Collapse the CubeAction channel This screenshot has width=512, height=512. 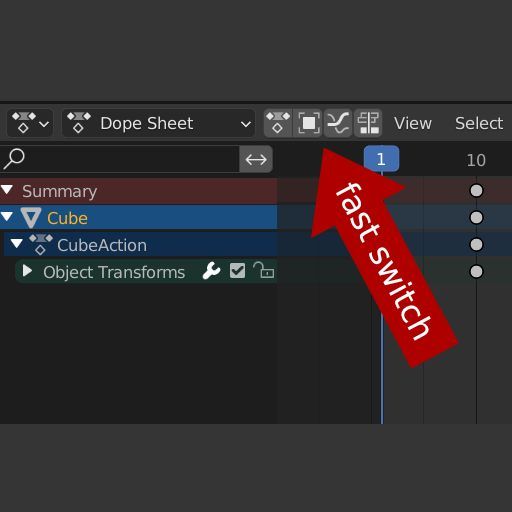[x=16, y=244]
